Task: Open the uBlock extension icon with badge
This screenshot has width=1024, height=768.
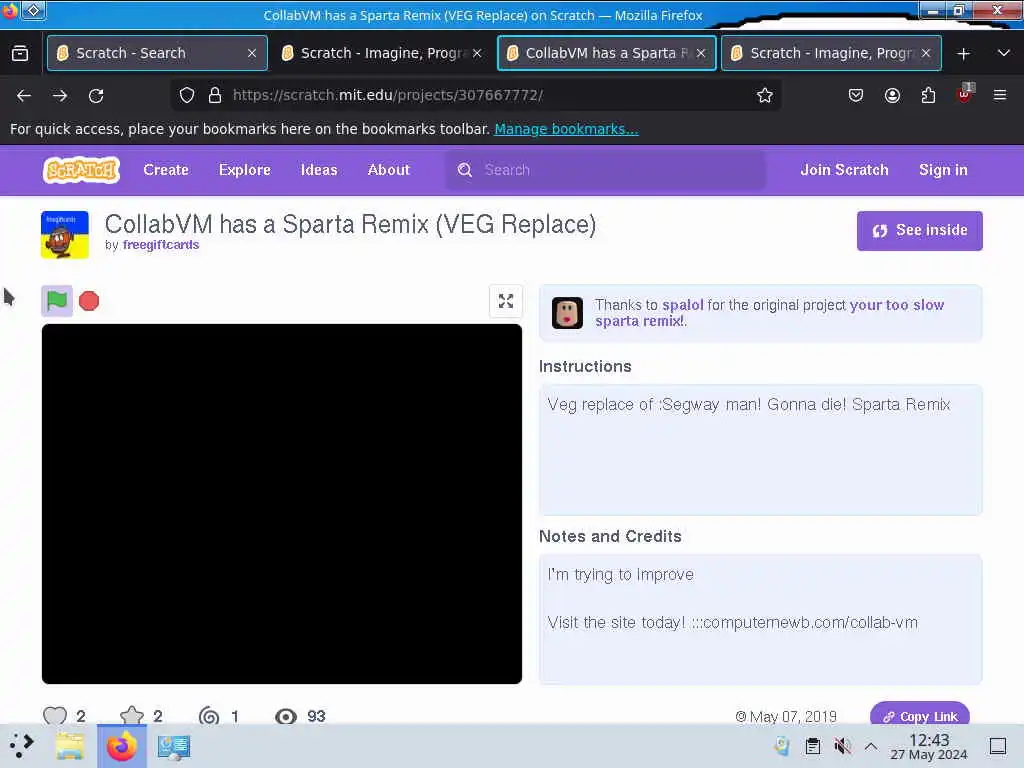Action: coord(965,94)
